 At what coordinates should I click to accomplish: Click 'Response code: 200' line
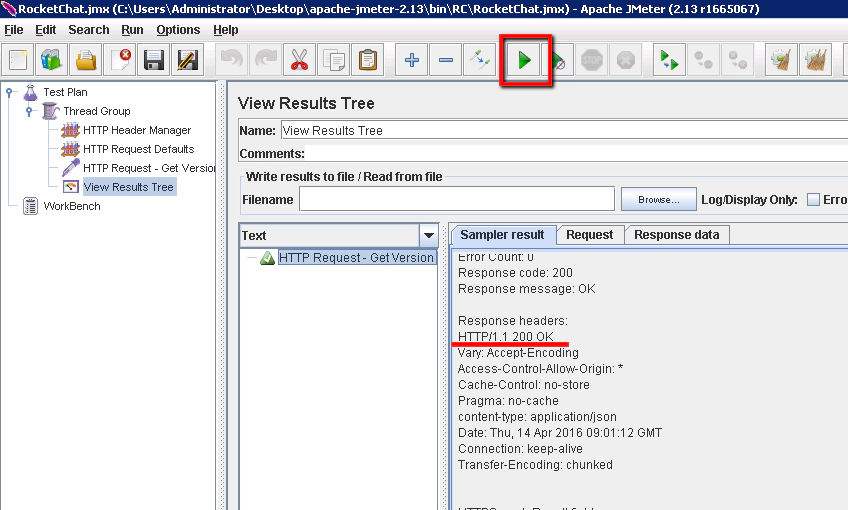(x=515, y=273)
